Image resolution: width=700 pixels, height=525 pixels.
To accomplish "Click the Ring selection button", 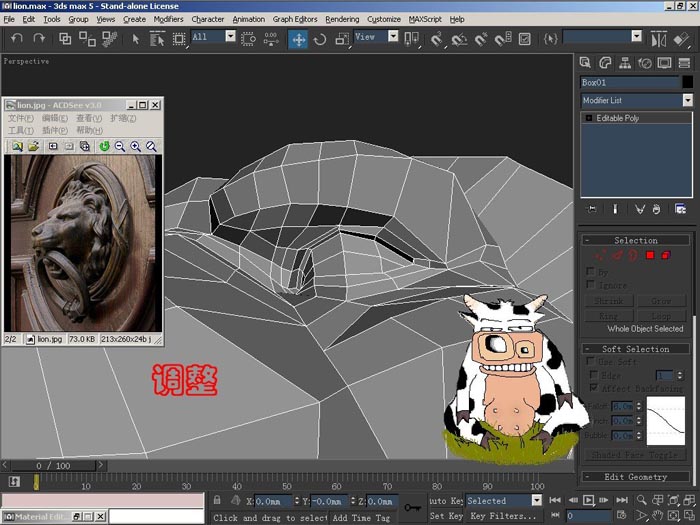I will tap(609, 316).
